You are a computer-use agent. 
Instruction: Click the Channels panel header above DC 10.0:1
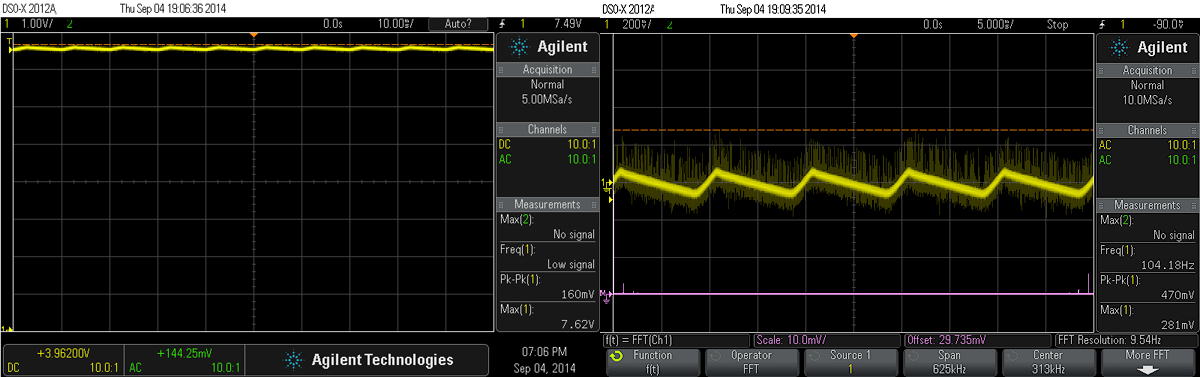[547, 130]
